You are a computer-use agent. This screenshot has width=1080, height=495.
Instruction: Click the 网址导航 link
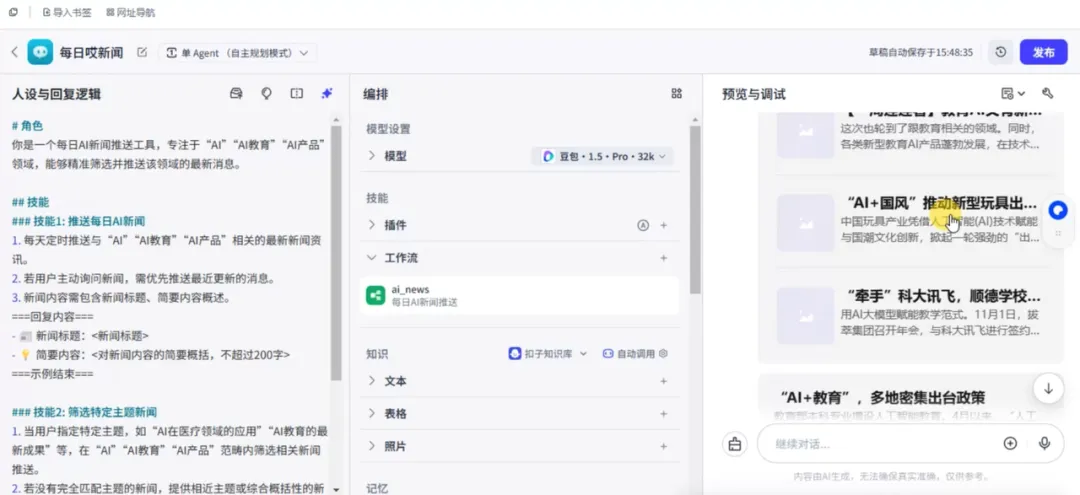[131, 12]
